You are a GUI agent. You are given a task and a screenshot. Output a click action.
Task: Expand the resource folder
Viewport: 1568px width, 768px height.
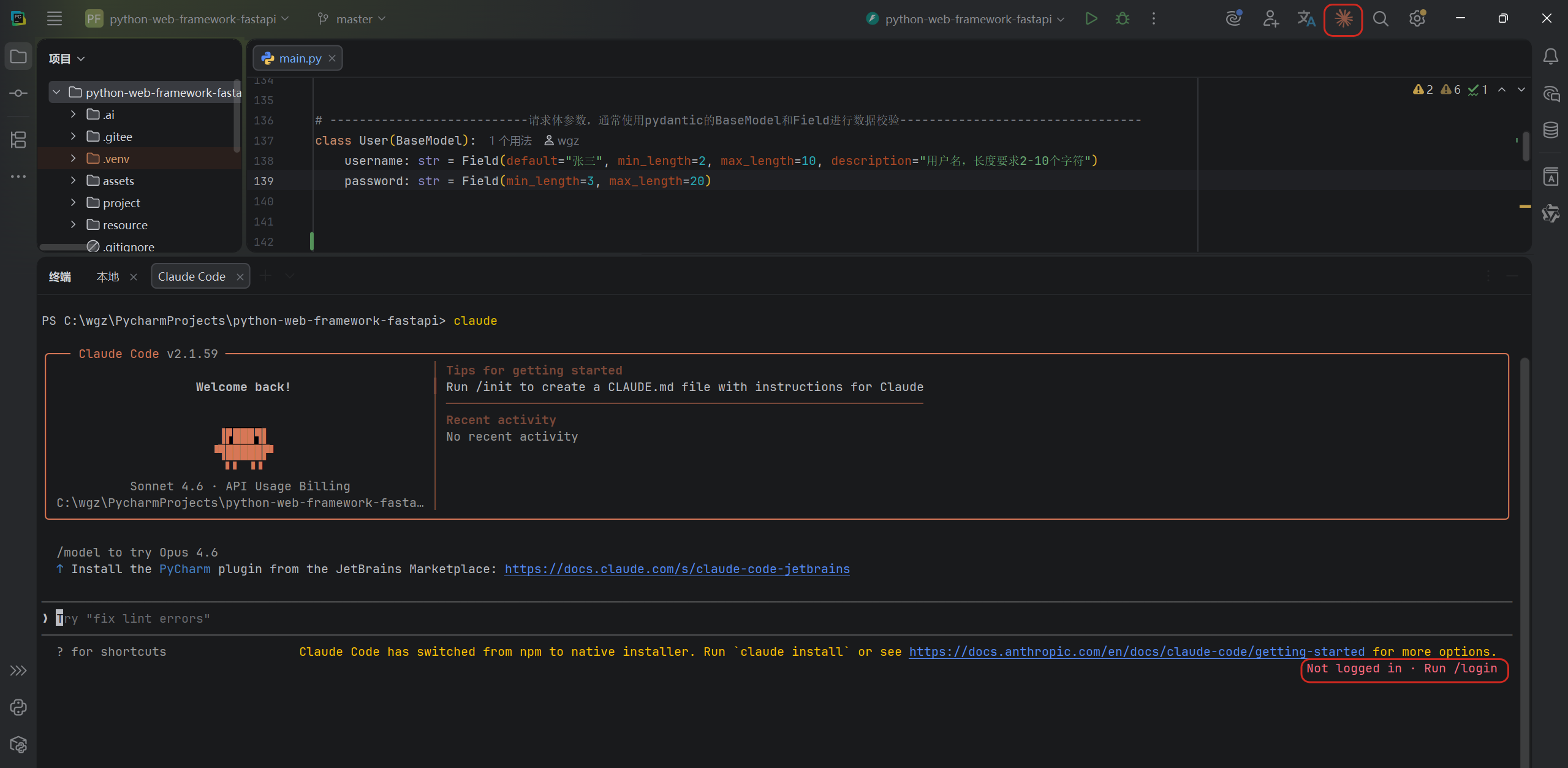[x=73, y=225]
